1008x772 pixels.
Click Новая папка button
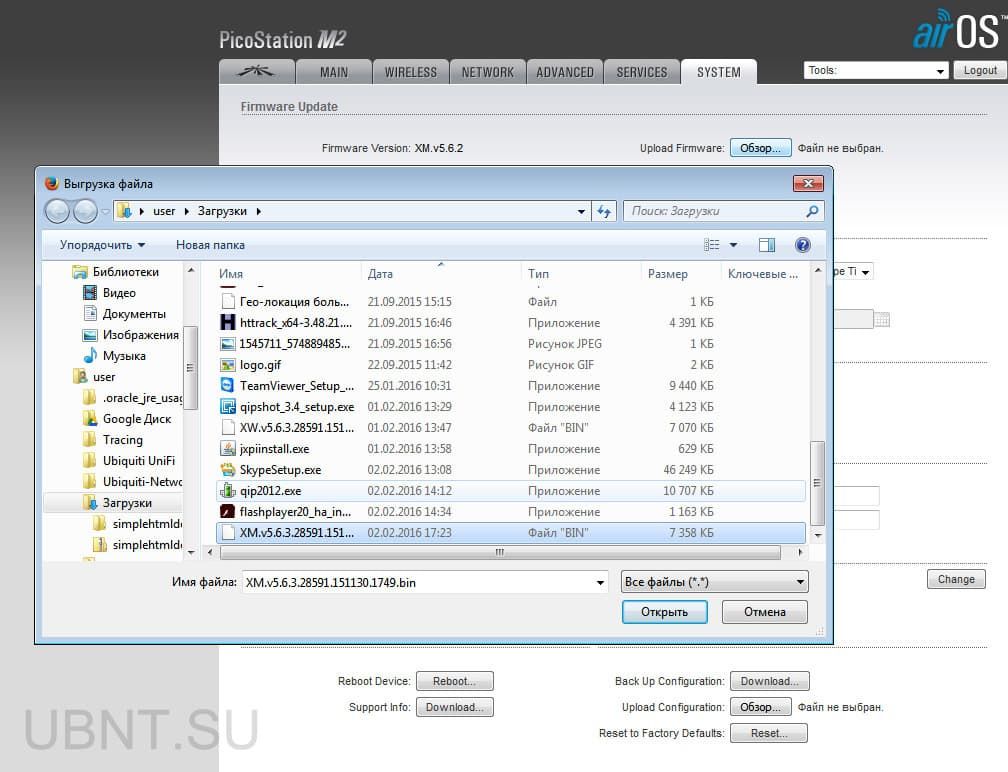tap(210, 245)
